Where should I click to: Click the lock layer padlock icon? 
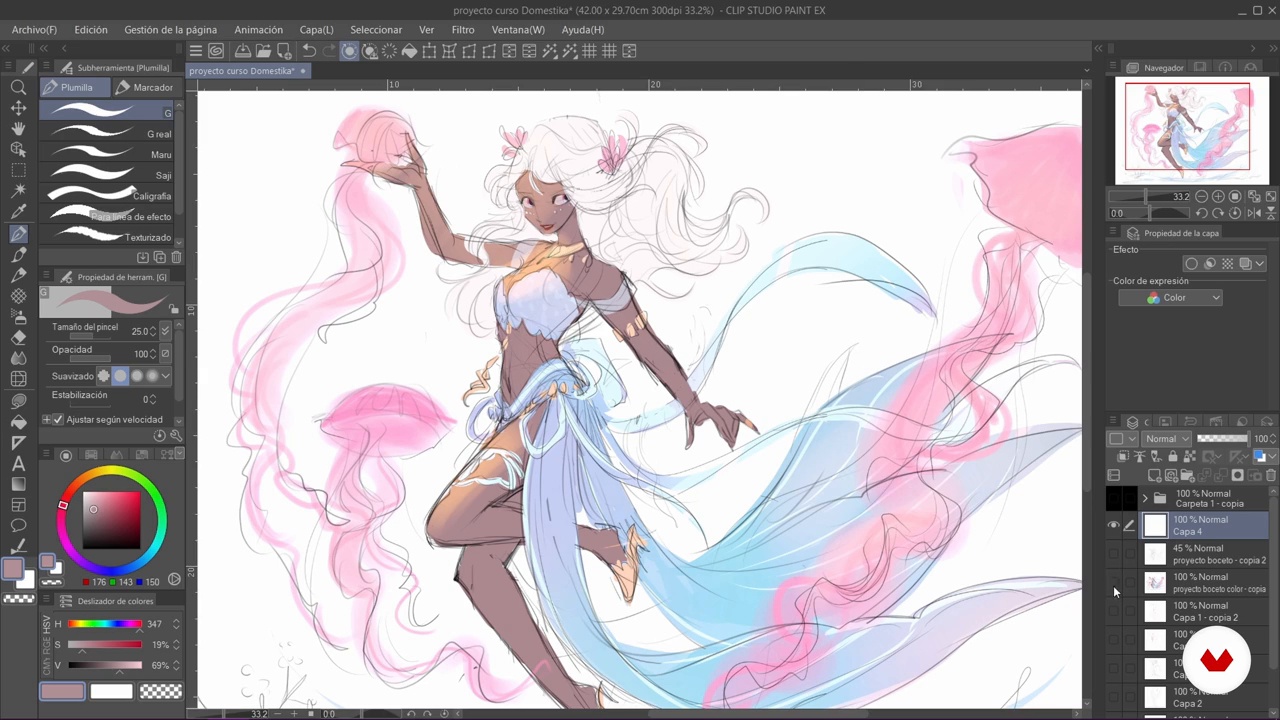pyautogui.click(x=1172, y=457)
